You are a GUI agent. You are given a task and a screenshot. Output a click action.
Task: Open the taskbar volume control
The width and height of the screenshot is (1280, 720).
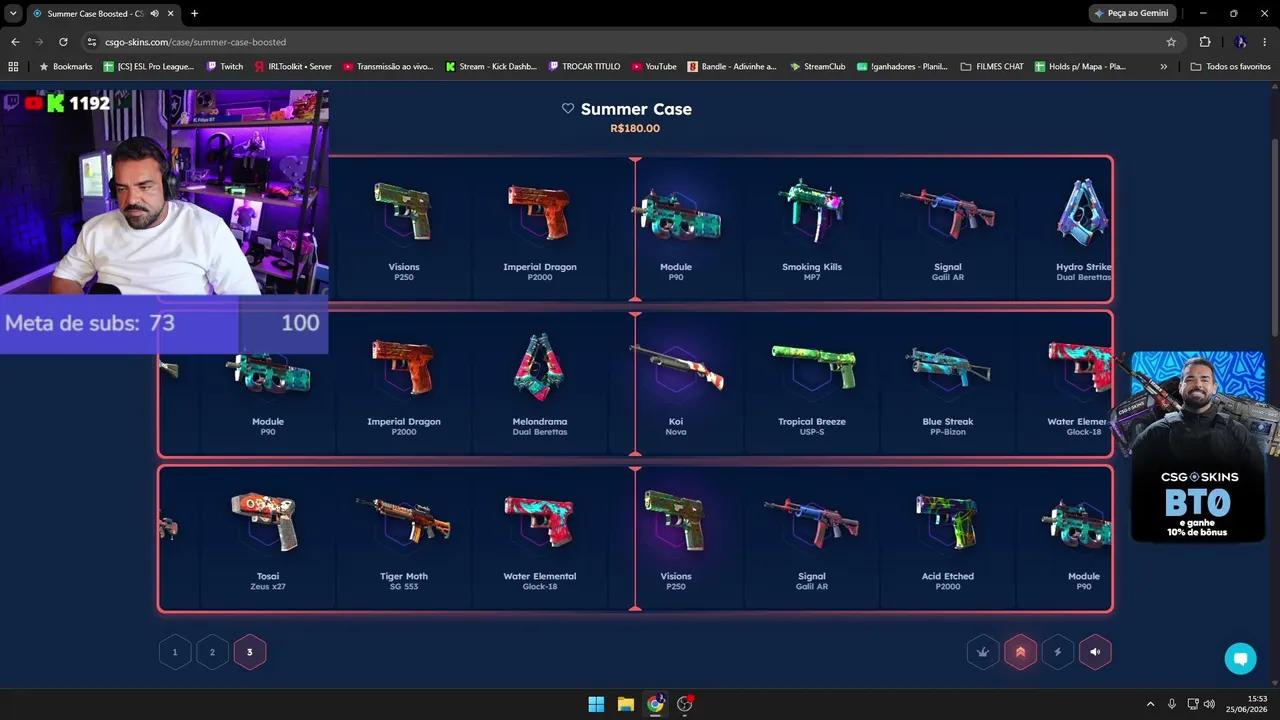1208,704
